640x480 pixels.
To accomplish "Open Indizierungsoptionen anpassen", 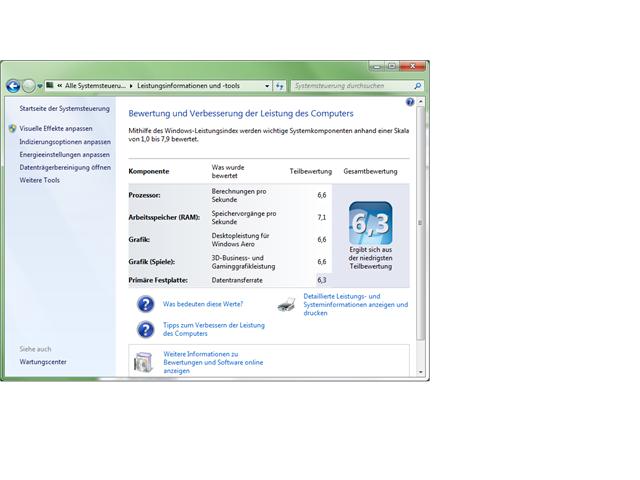I will (x=65, y=142).
